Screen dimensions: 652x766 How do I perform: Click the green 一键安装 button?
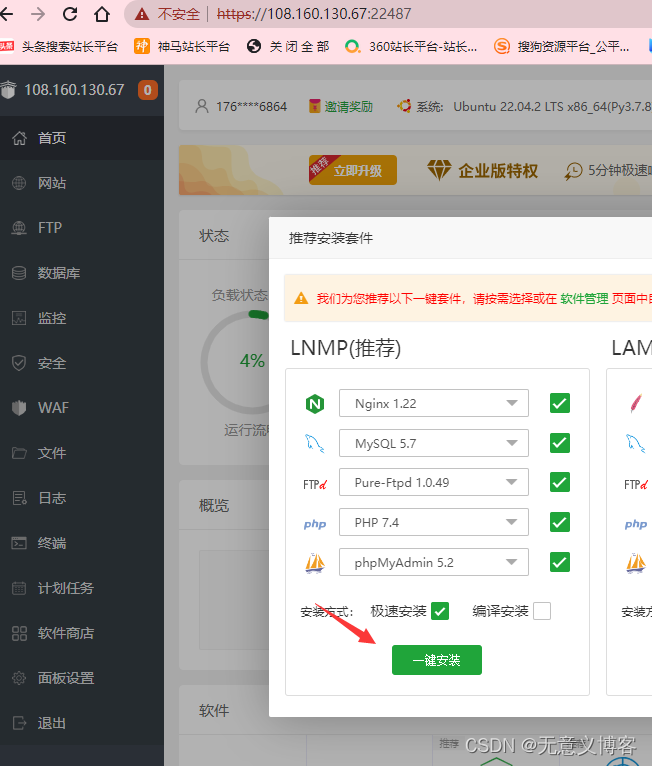coord(437,660)
